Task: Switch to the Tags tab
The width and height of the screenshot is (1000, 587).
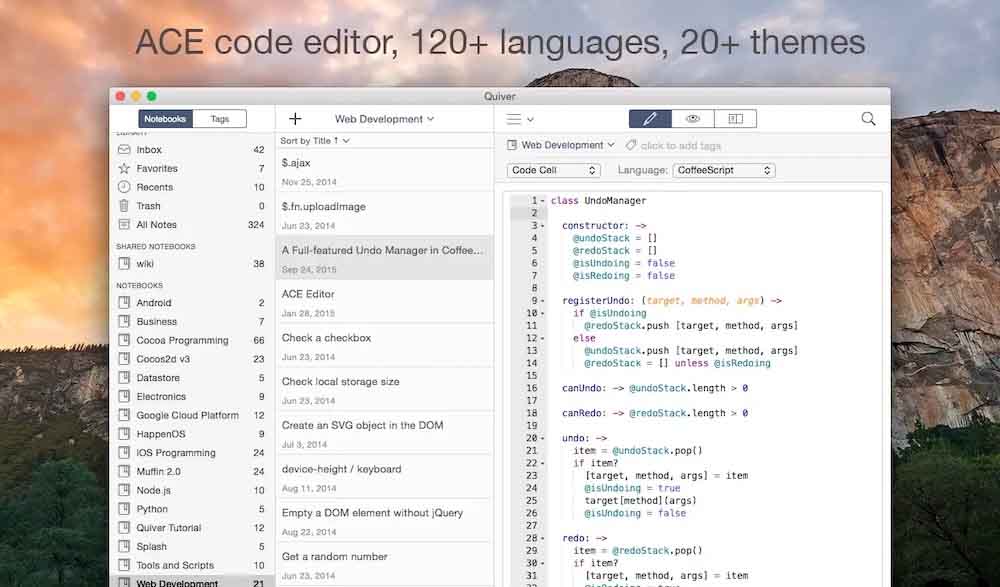Action: (x=219, y=119)
